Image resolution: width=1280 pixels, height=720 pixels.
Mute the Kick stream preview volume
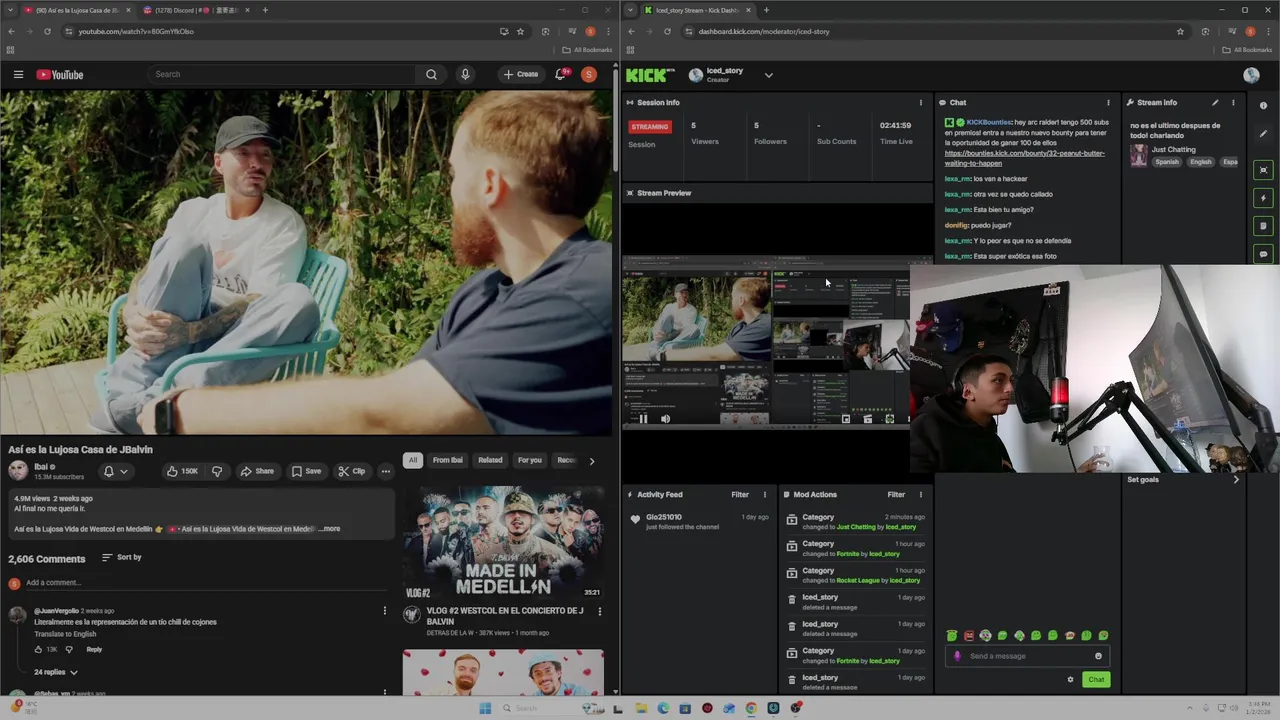pos(665,419)
